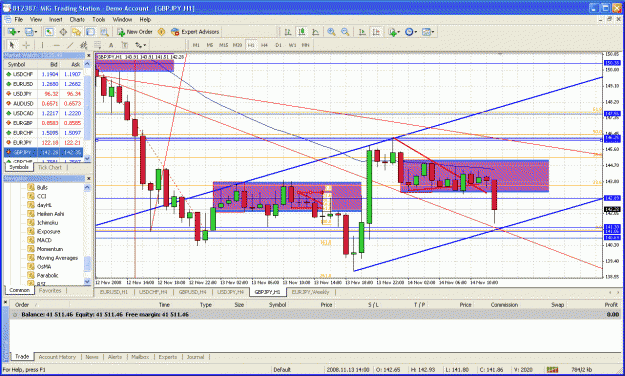Toggle the Expert Advisors button
This screenshot has width=625, height=376.
click(195, 31)
